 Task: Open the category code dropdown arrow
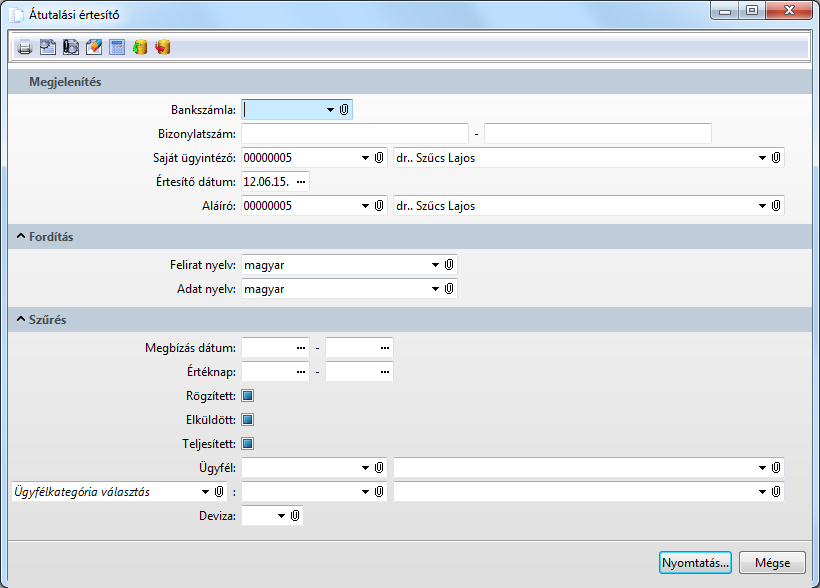(x=366, y=492)
